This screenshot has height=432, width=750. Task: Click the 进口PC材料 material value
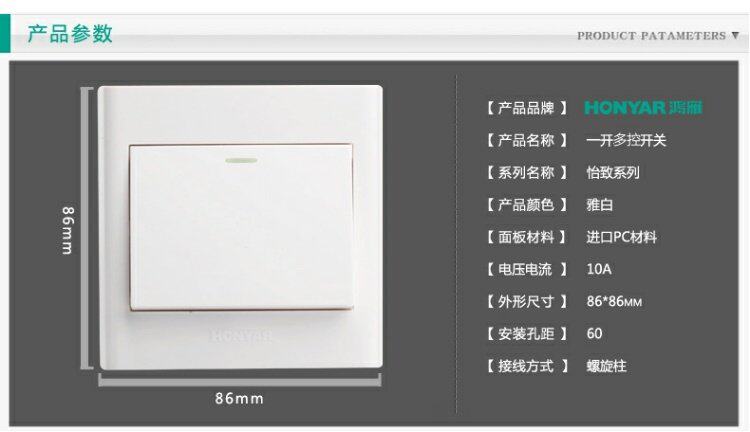click(621, 237)
